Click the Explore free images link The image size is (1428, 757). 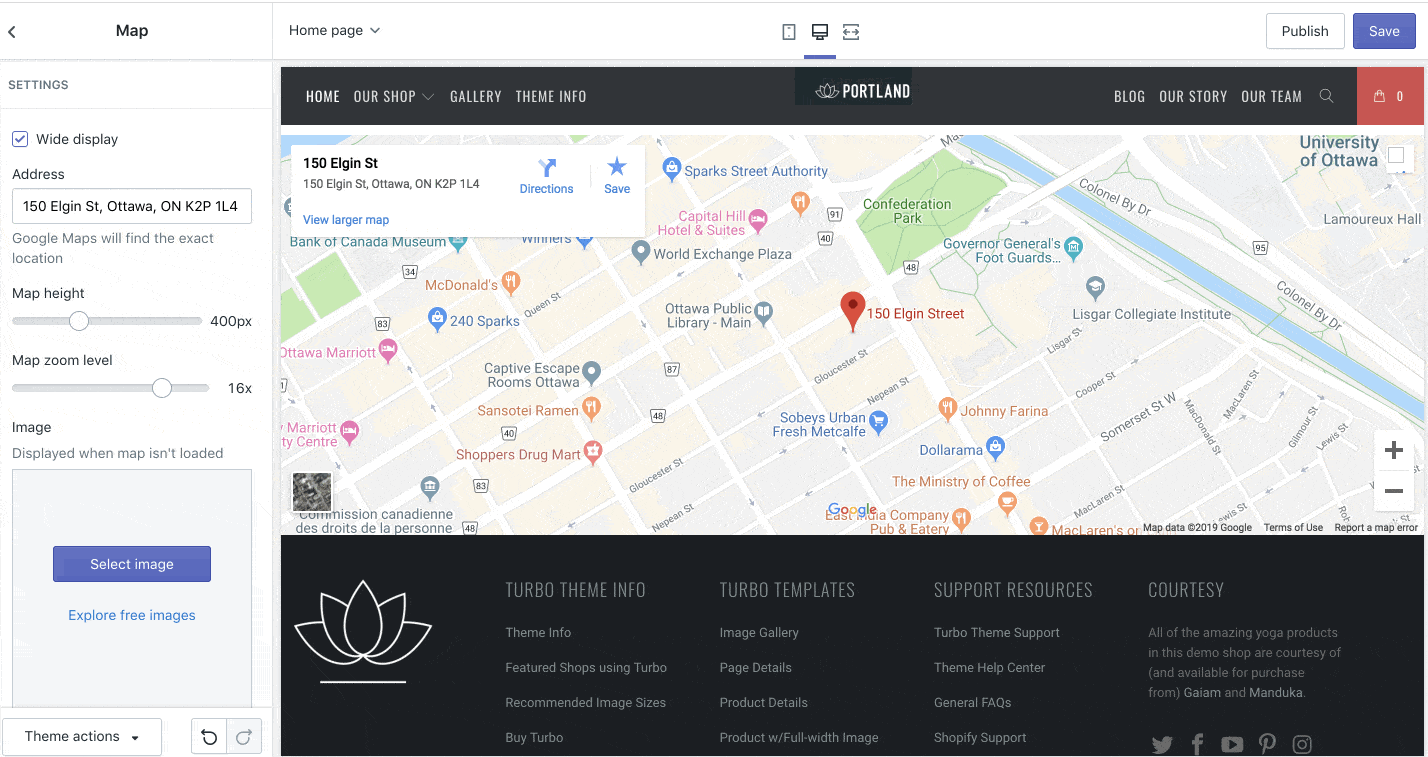click(x=132, y=615)
